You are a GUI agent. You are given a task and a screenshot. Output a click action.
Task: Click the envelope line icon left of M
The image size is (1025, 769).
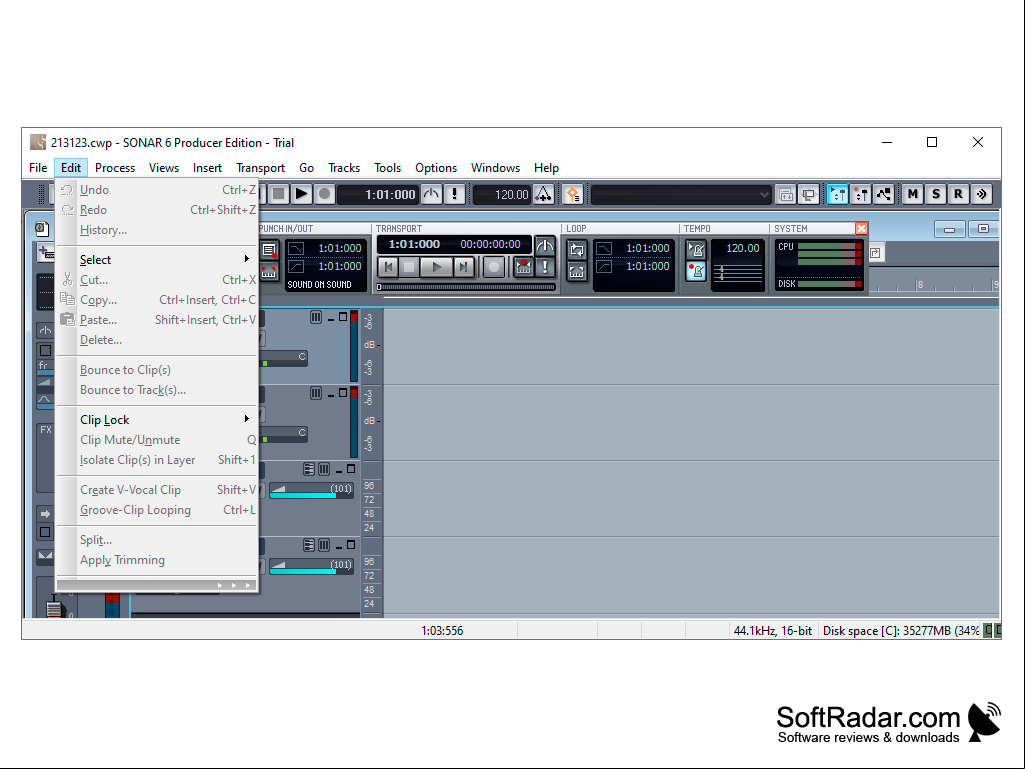point(884,194)
